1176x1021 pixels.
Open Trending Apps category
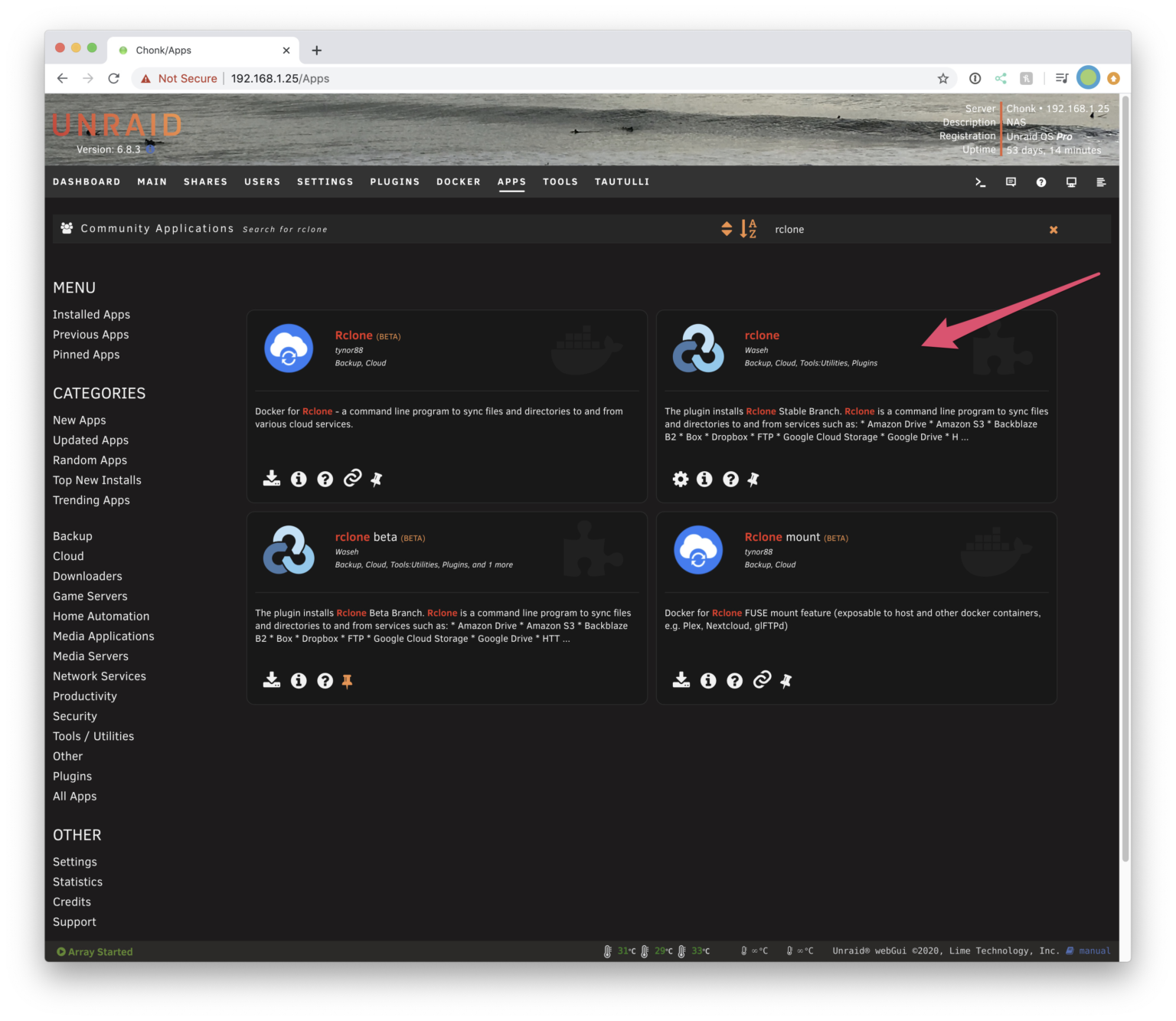pyautogui.click(x=91, y=500)
